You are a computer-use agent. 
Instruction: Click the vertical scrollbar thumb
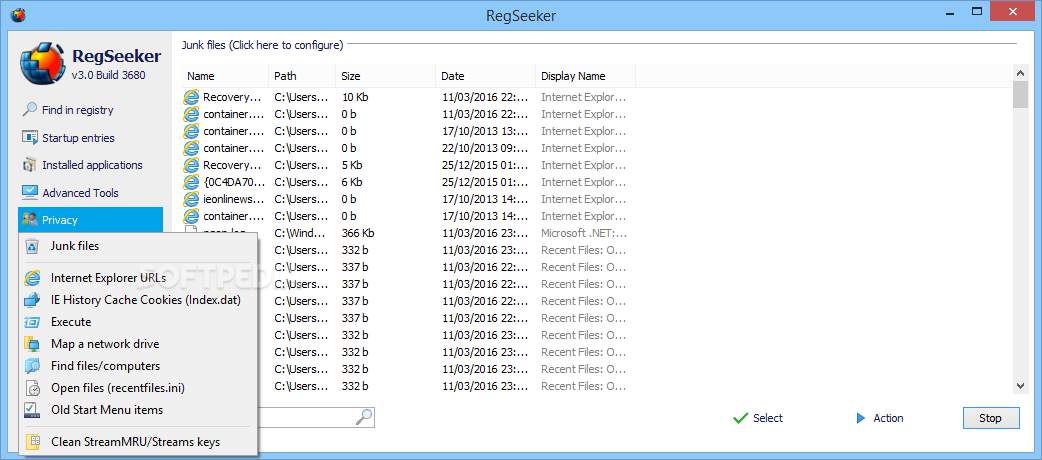(1020, 94)
